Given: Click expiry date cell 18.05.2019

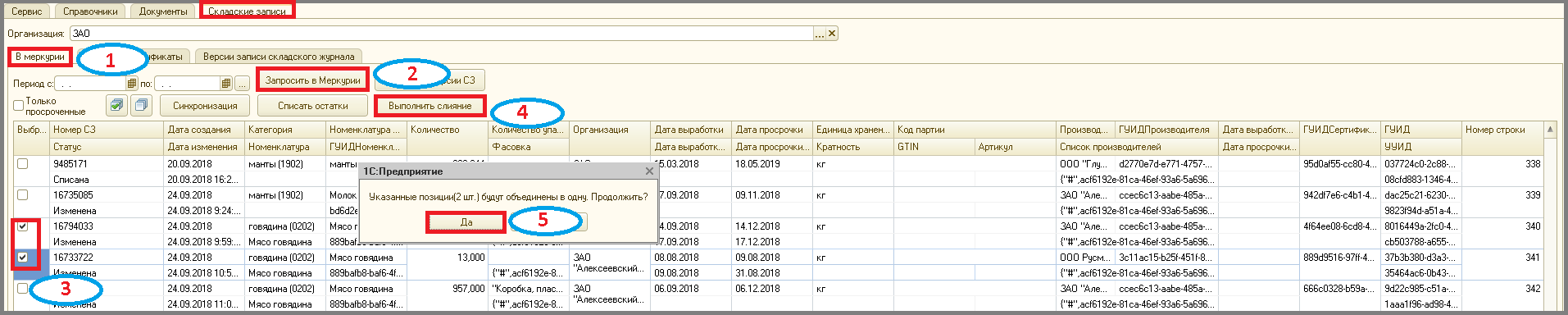Looking at the screenshot, I should (x=773, y=164).
